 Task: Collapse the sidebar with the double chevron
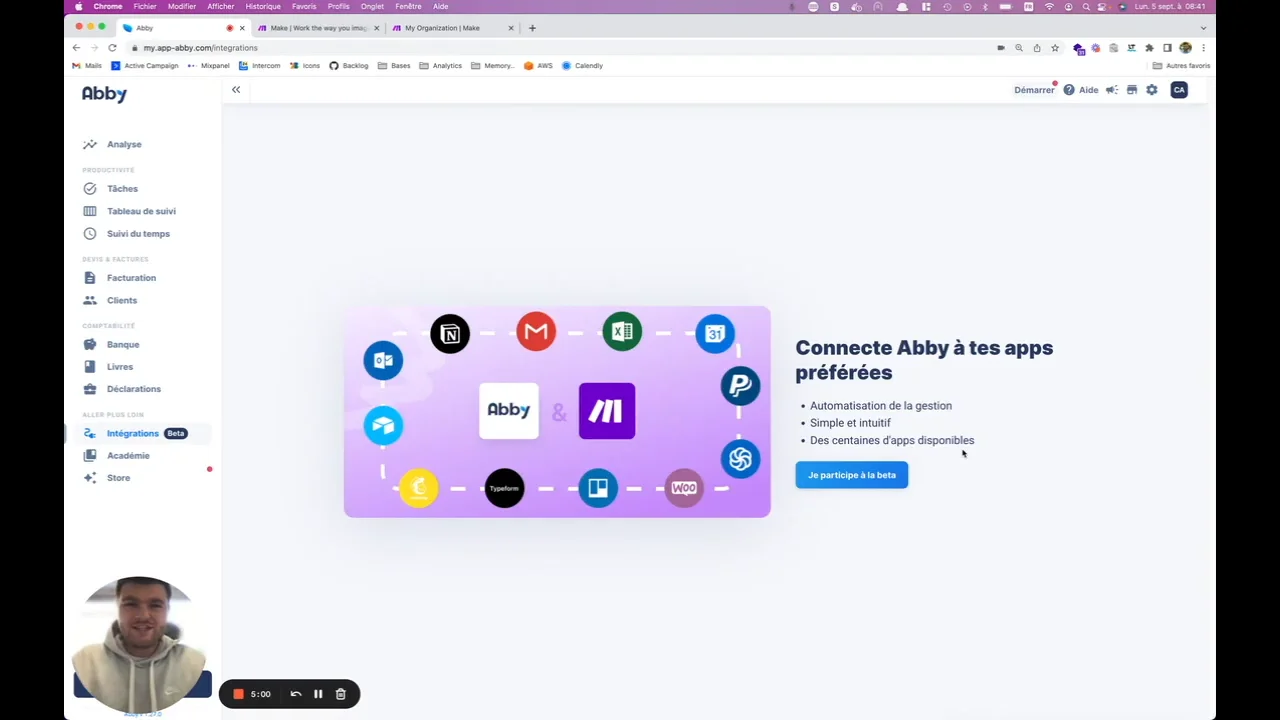pyautogui.click(x=236, y=90)
